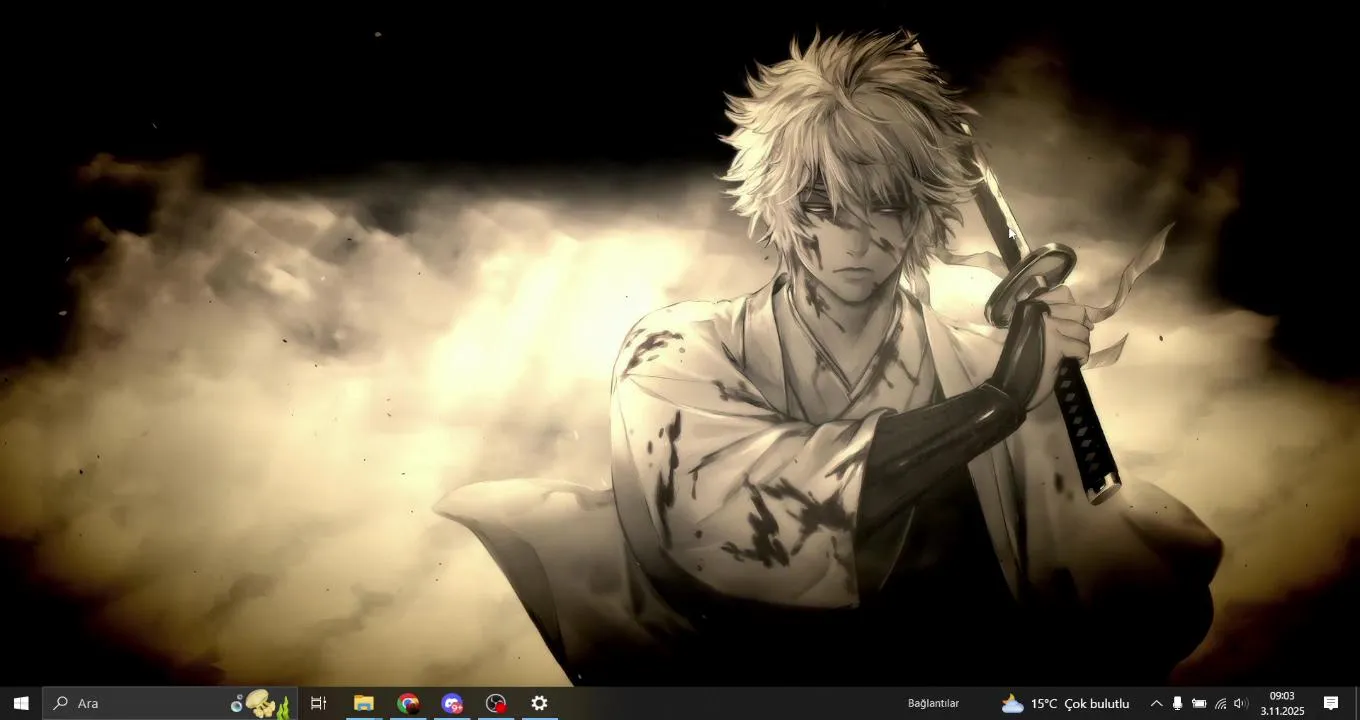Image resolution: width=1360 pixels, height=720 pixels.
Task: Click the Bağlantılar toolbar label
Action: pyautogui.click(x=933, y=703)
